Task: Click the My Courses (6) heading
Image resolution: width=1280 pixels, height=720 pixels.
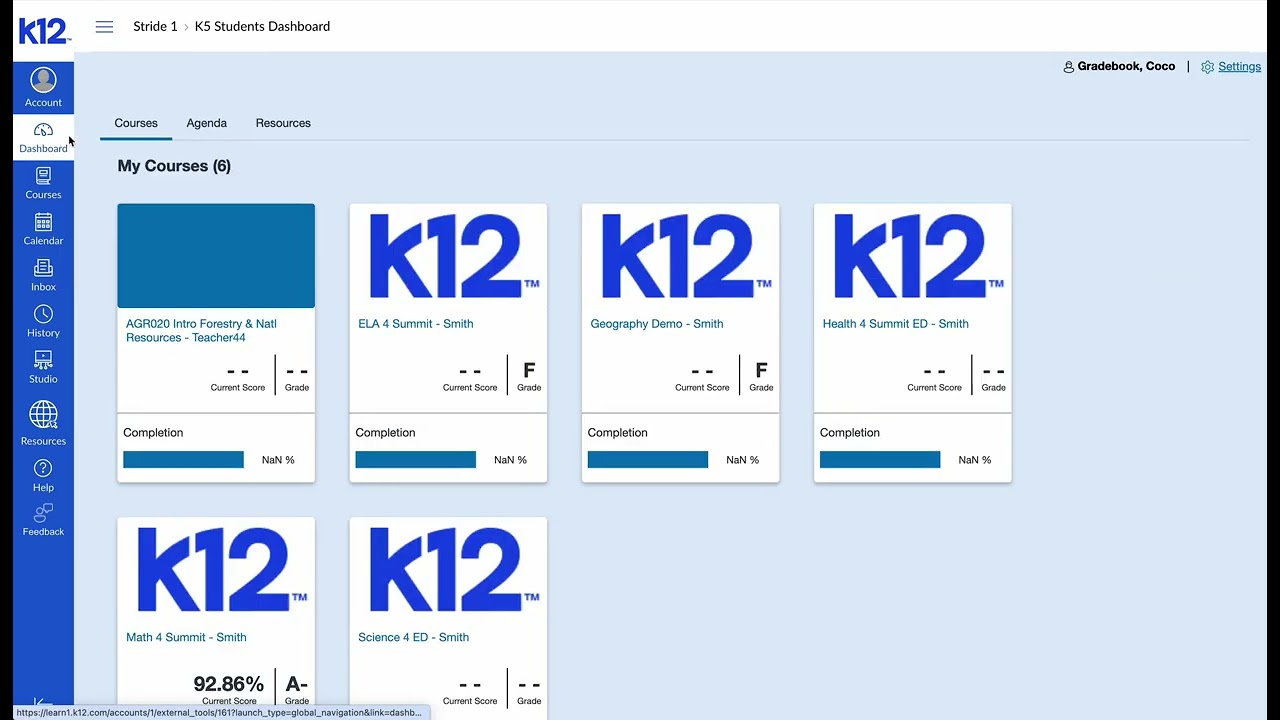Action: [x=174, y=166]
